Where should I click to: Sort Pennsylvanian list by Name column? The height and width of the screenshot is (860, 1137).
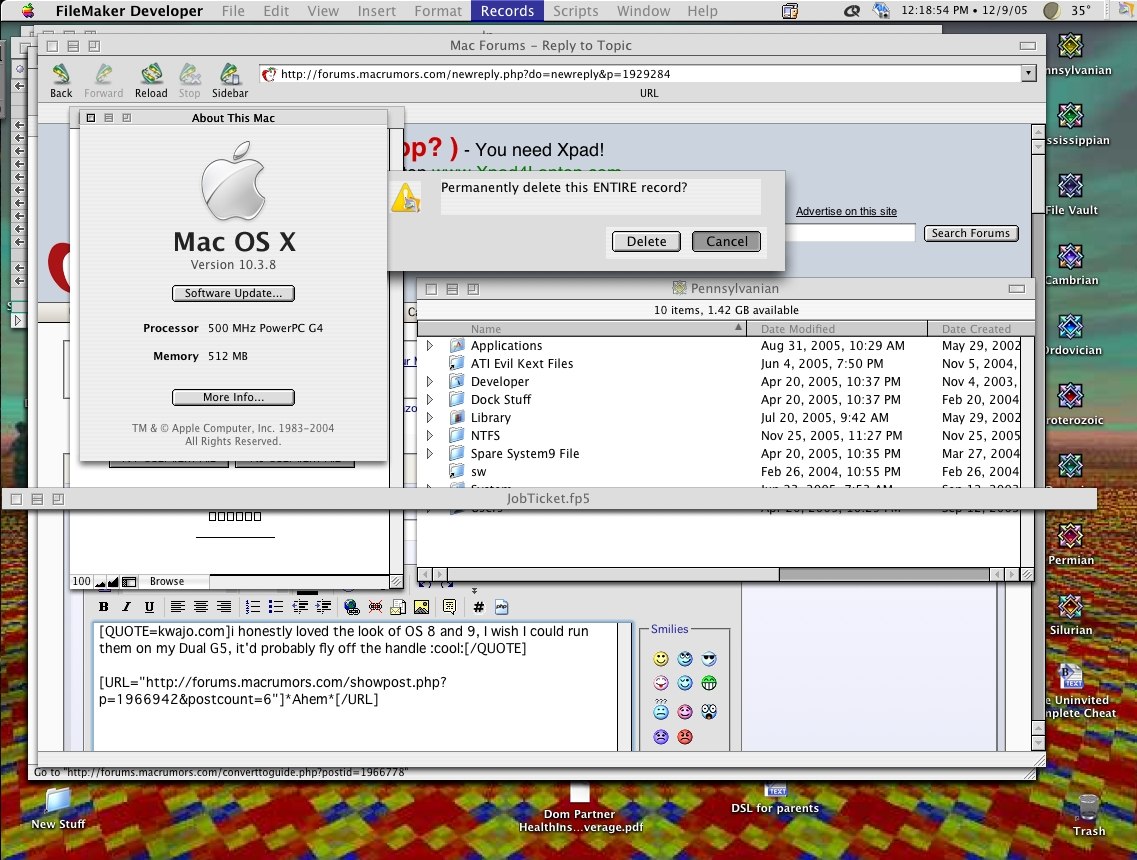click(x=582, y=328)
